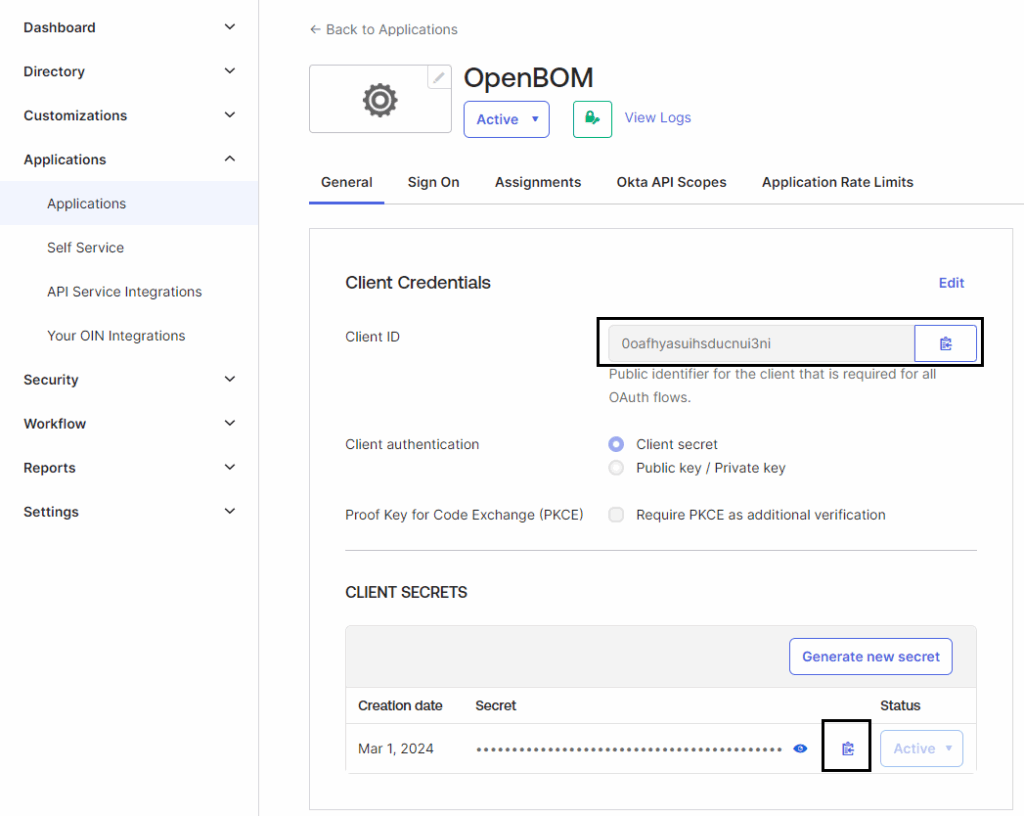This screenshot has width=1024, height=816.
Task: Check Require PKCE as additional verification
Action: tap(616, 515)
